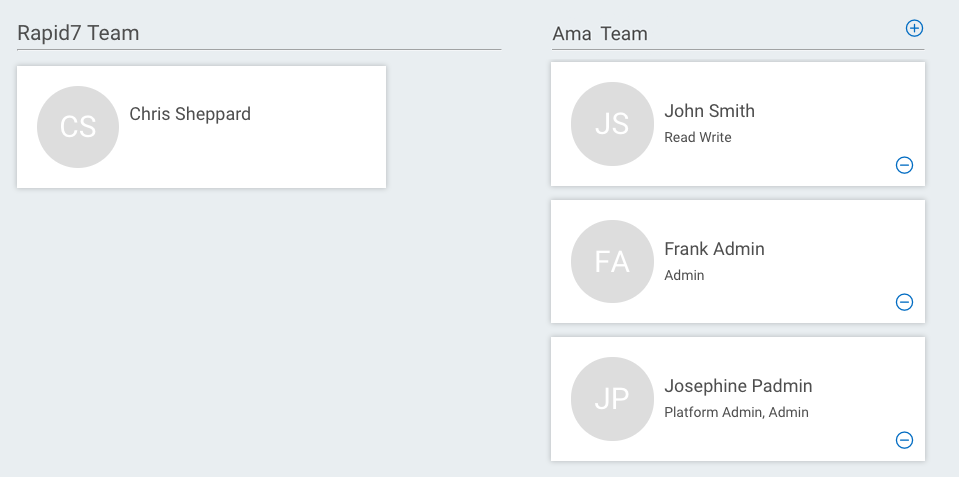Select the FA avatar circle
This screenshot has height=477, width=959.
(x=612, y=261)
